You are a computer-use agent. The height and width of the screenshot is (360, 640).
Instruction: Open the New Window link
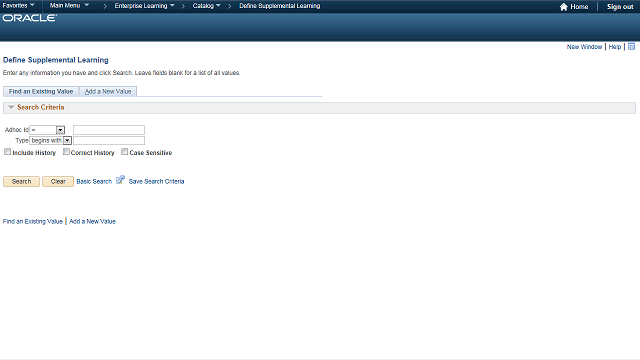[x=584, y=47]
